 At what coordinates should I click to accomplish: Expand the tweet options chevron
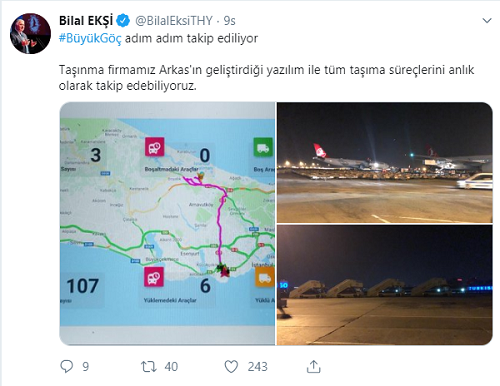[x=487, y=21]
